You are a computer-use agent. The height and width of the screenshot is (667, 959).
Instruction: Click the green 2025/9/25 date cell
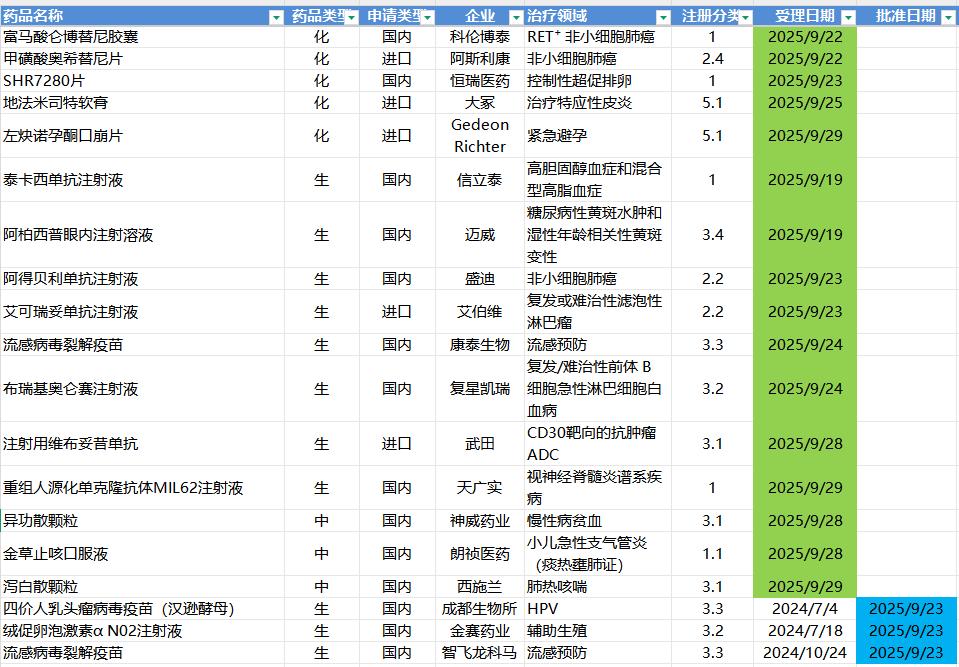coord(805,103)
